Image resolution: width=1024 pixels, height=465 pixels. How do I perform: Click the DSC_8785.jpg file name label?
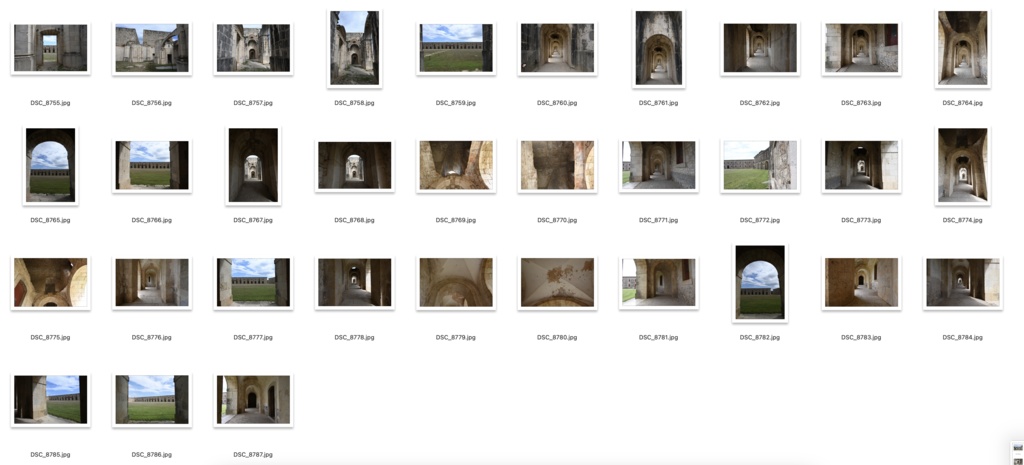[x=50, y=455]
